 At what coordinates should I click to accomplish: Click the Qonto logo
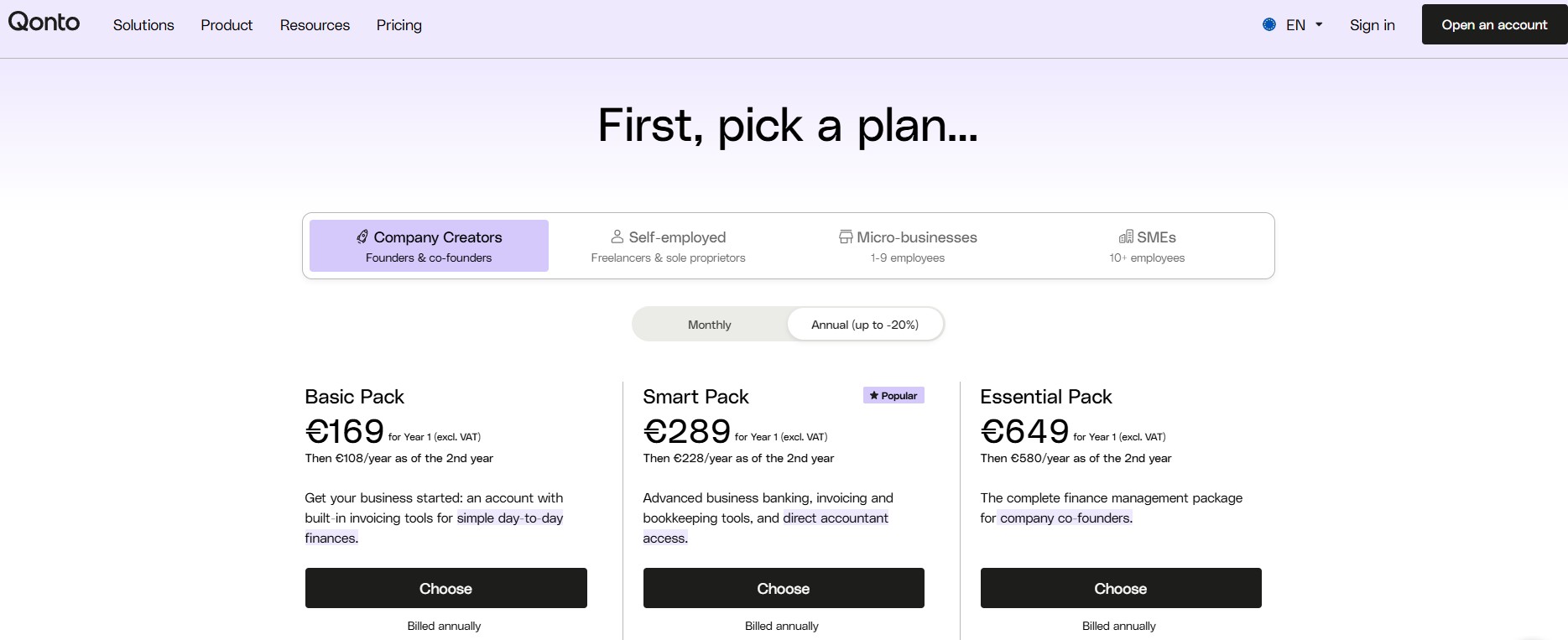(x=44, y=22)
